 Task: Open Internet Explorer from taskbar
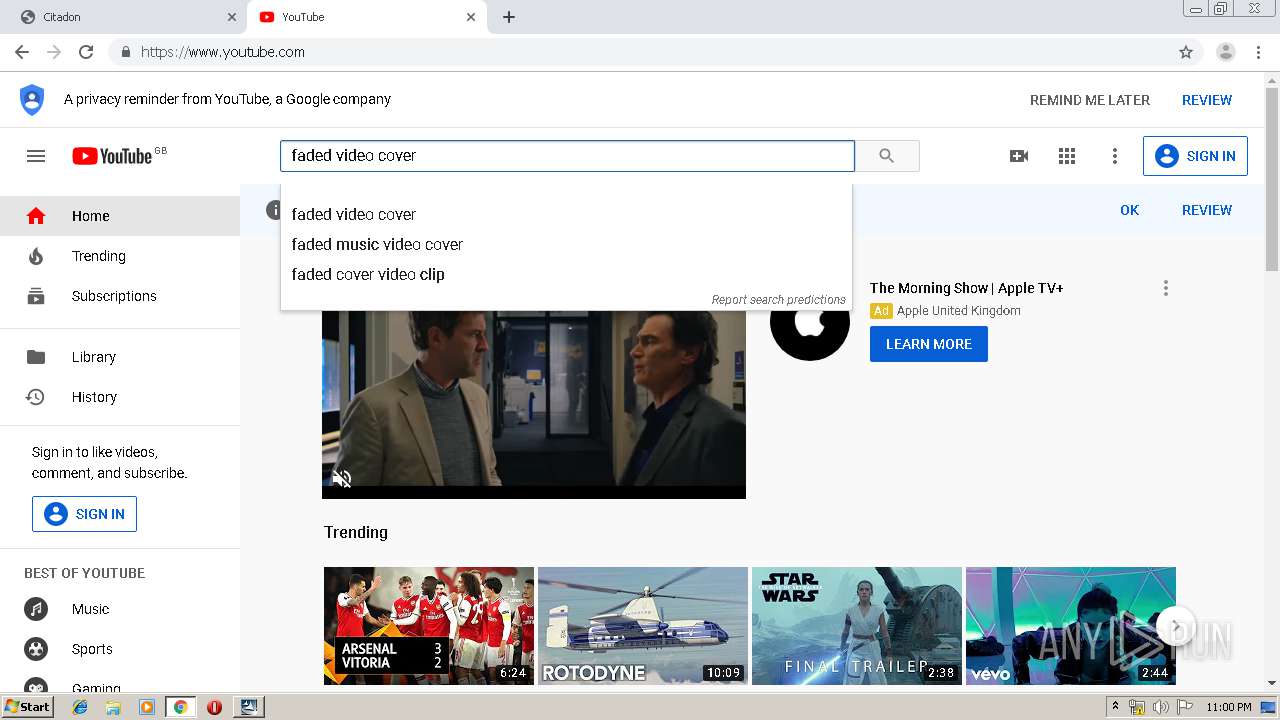point(80,707)
